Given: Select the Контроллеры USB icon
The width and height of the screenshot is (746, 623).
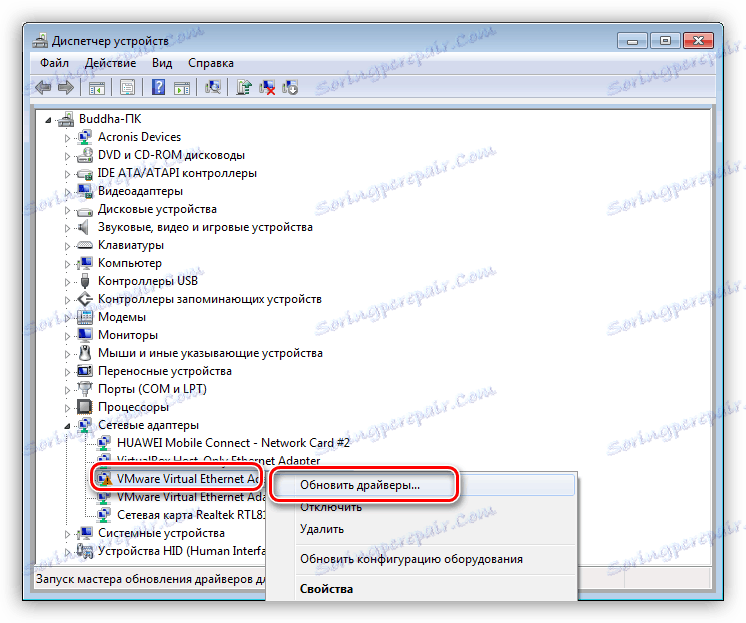Looking at the screenshot, I should click(x=85, y=281).
